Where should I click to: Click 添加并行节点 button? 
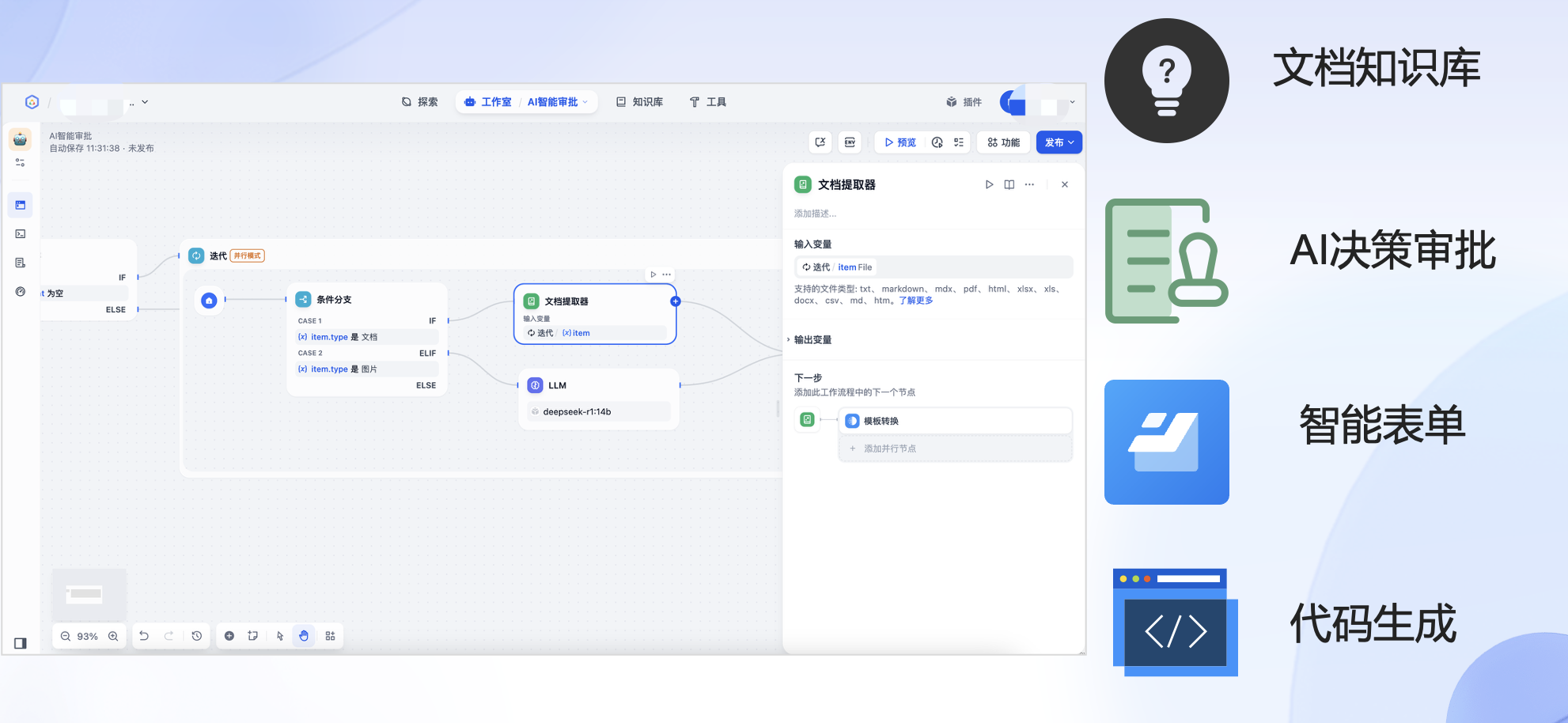955,449
